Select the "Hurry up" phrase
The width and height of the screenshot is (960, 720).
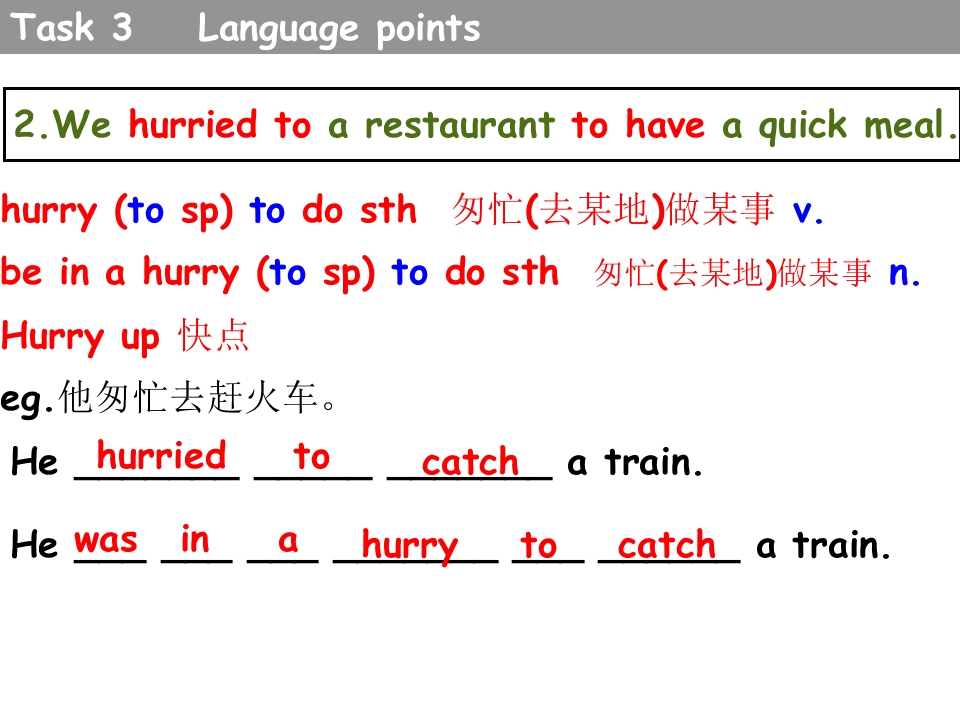[x=80, y=337]
